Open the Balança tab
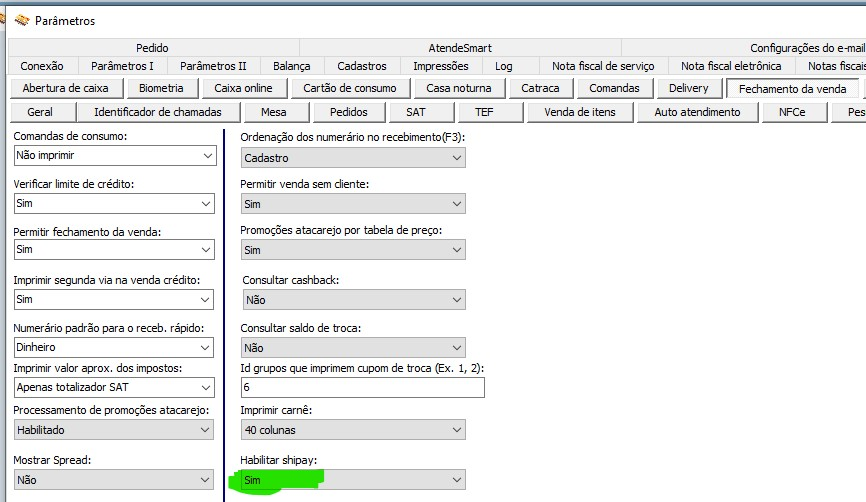The height and width of the screenshot is (502, 866). [x=292, y=66]
